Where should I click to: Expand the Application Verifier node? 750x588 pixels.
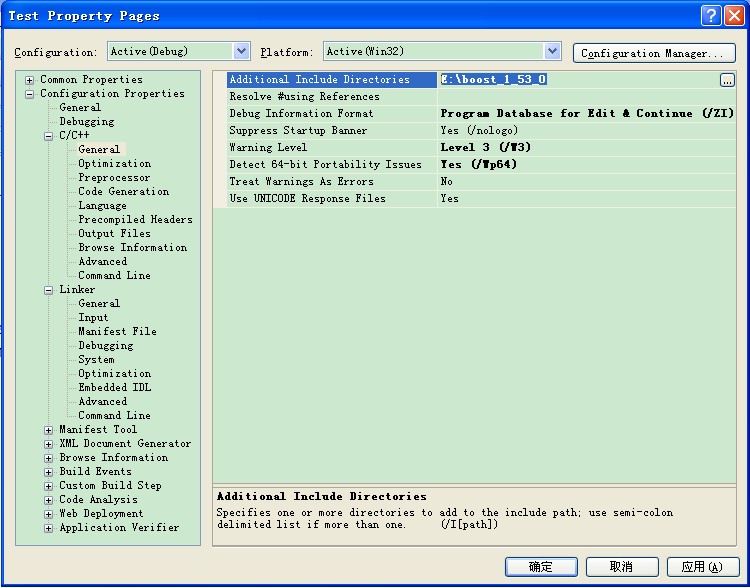tap(48, 528)
